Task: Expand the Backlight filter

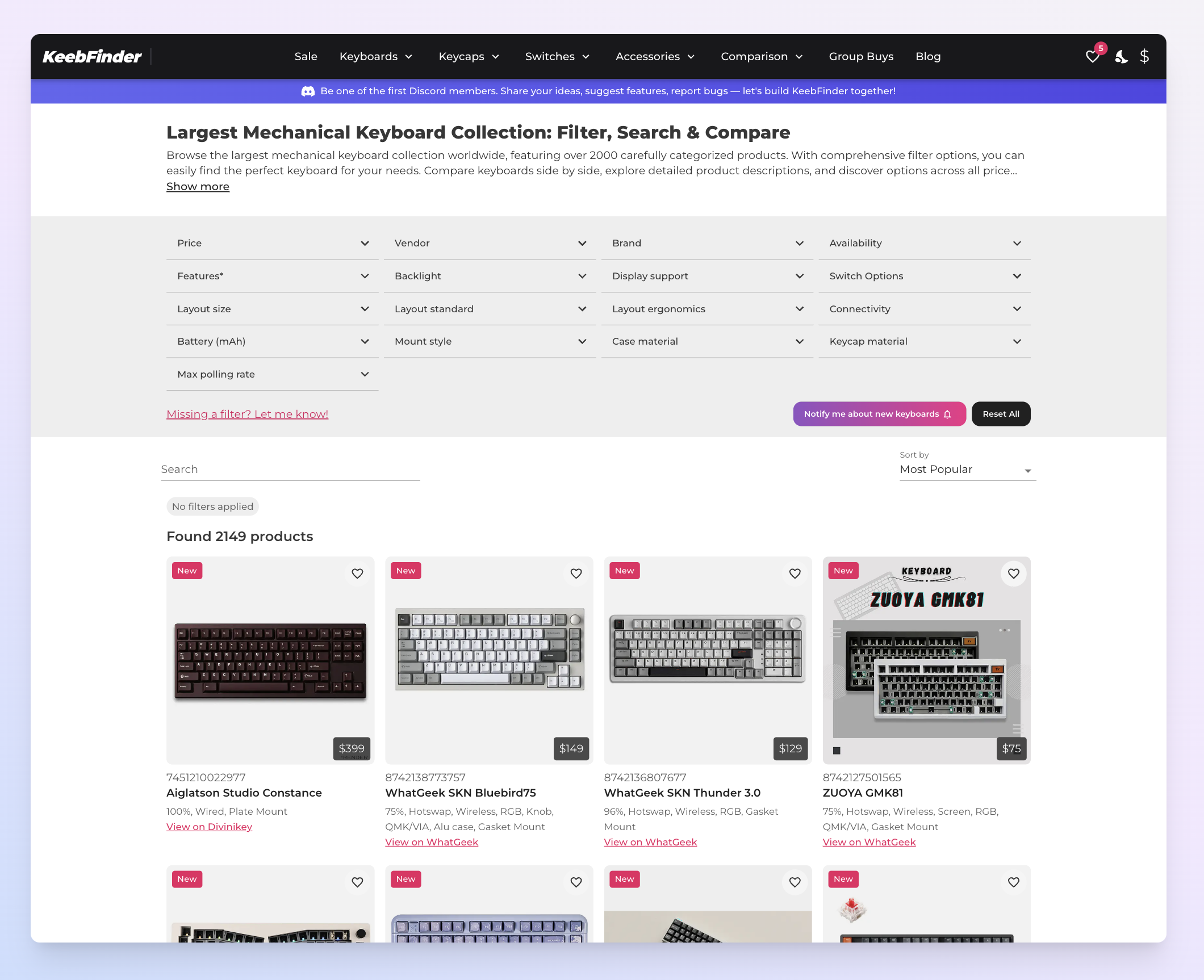Action: click(x=490, y=276)
